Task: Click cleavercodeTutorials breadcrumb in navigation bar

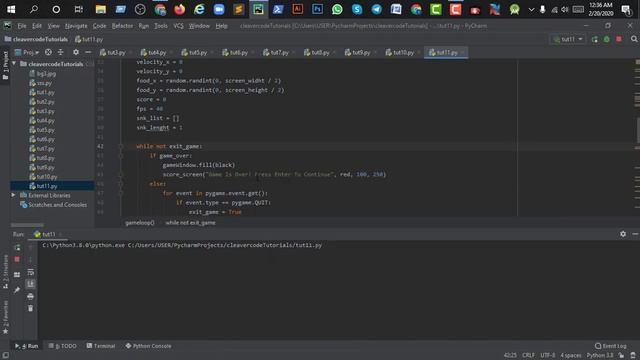Action: pos(36,39)
